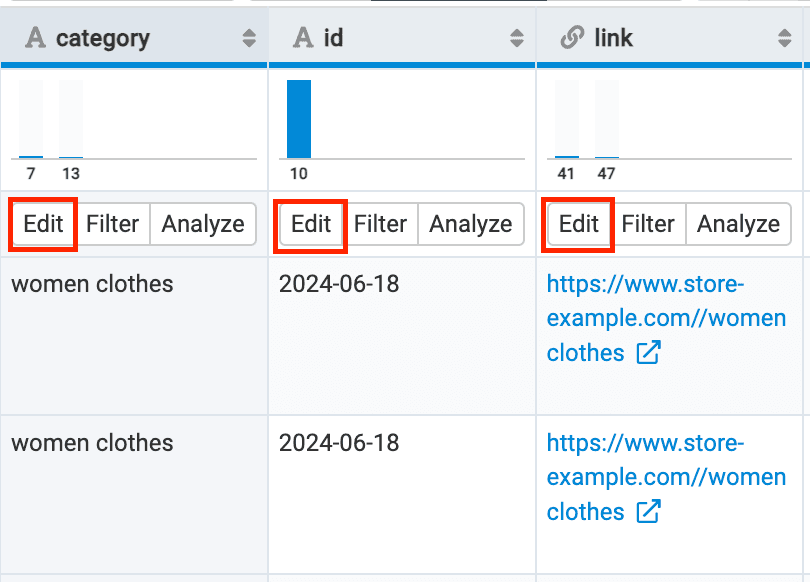Toggle sort arrows on category column
The image size is (810, 582).
pyautogui.click(x=249, y=39)
